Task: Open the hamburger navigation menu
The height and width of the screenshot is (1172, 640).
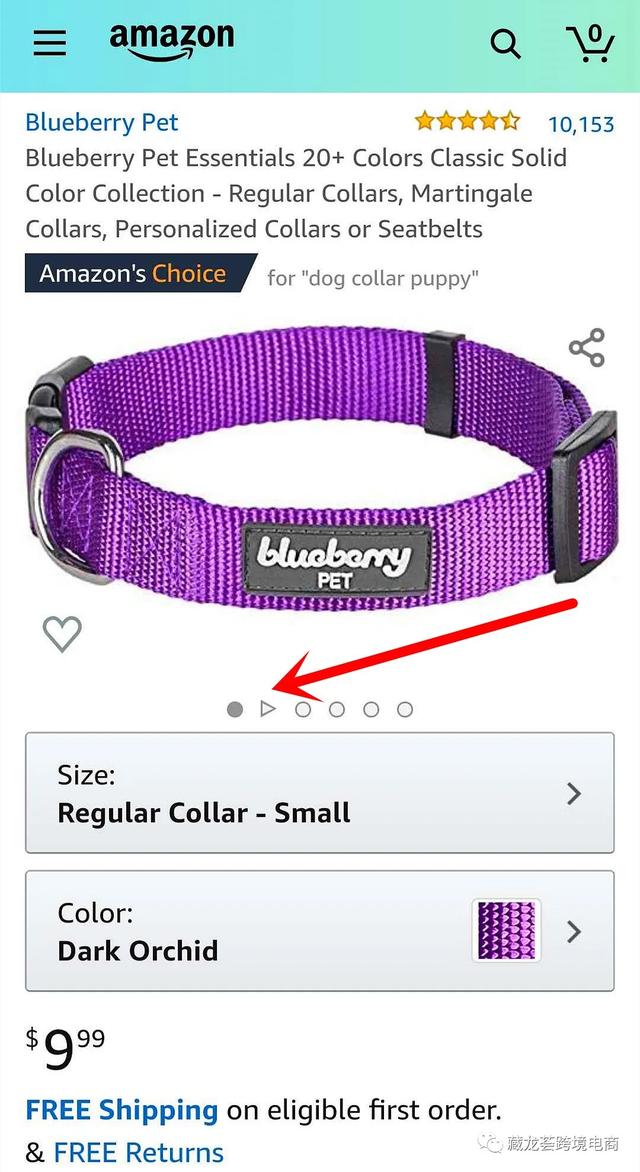Action: (49, 43)
